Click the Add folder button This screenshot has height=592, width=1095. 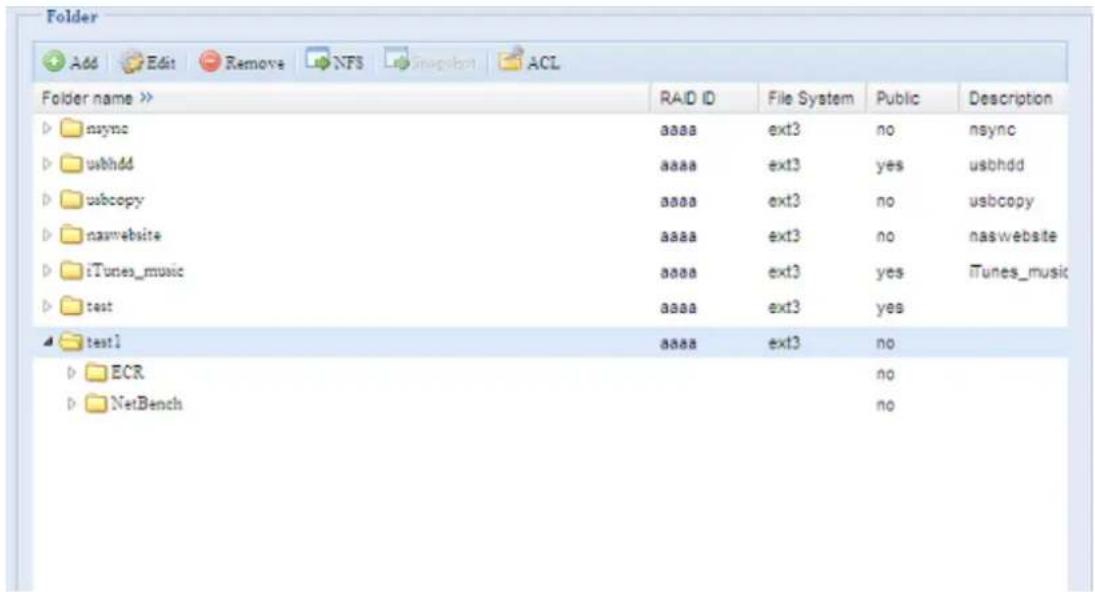[x=70, y=62]
